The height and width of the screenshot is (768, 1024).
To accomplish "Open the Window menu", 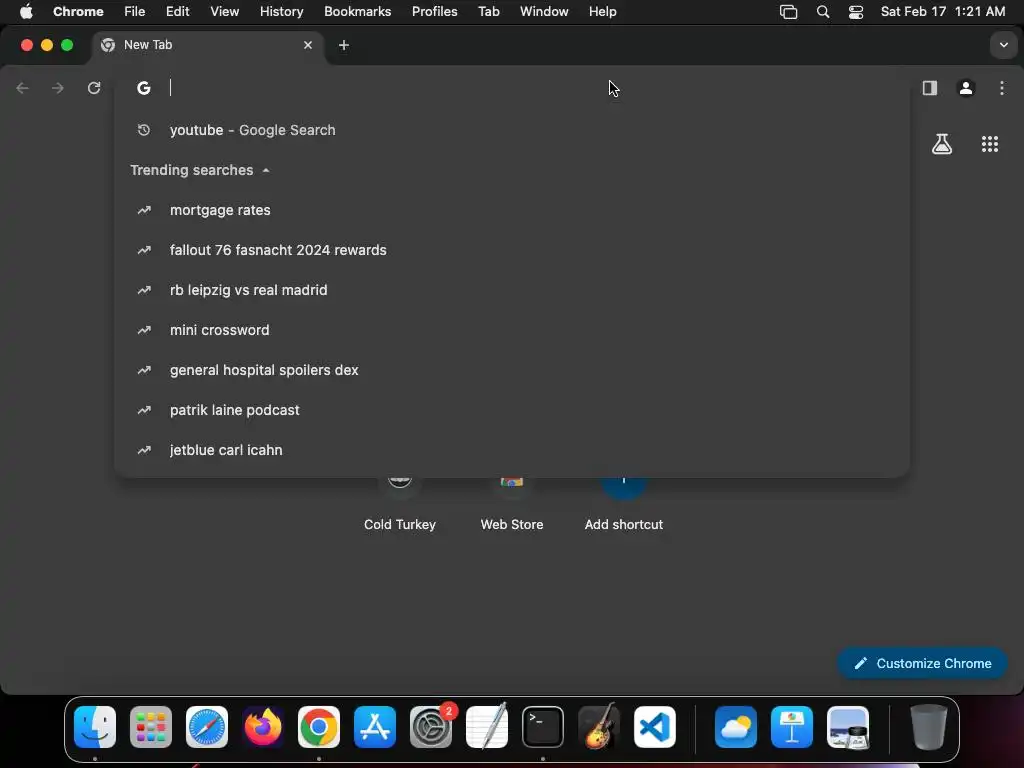I will [x=544, y=12].
